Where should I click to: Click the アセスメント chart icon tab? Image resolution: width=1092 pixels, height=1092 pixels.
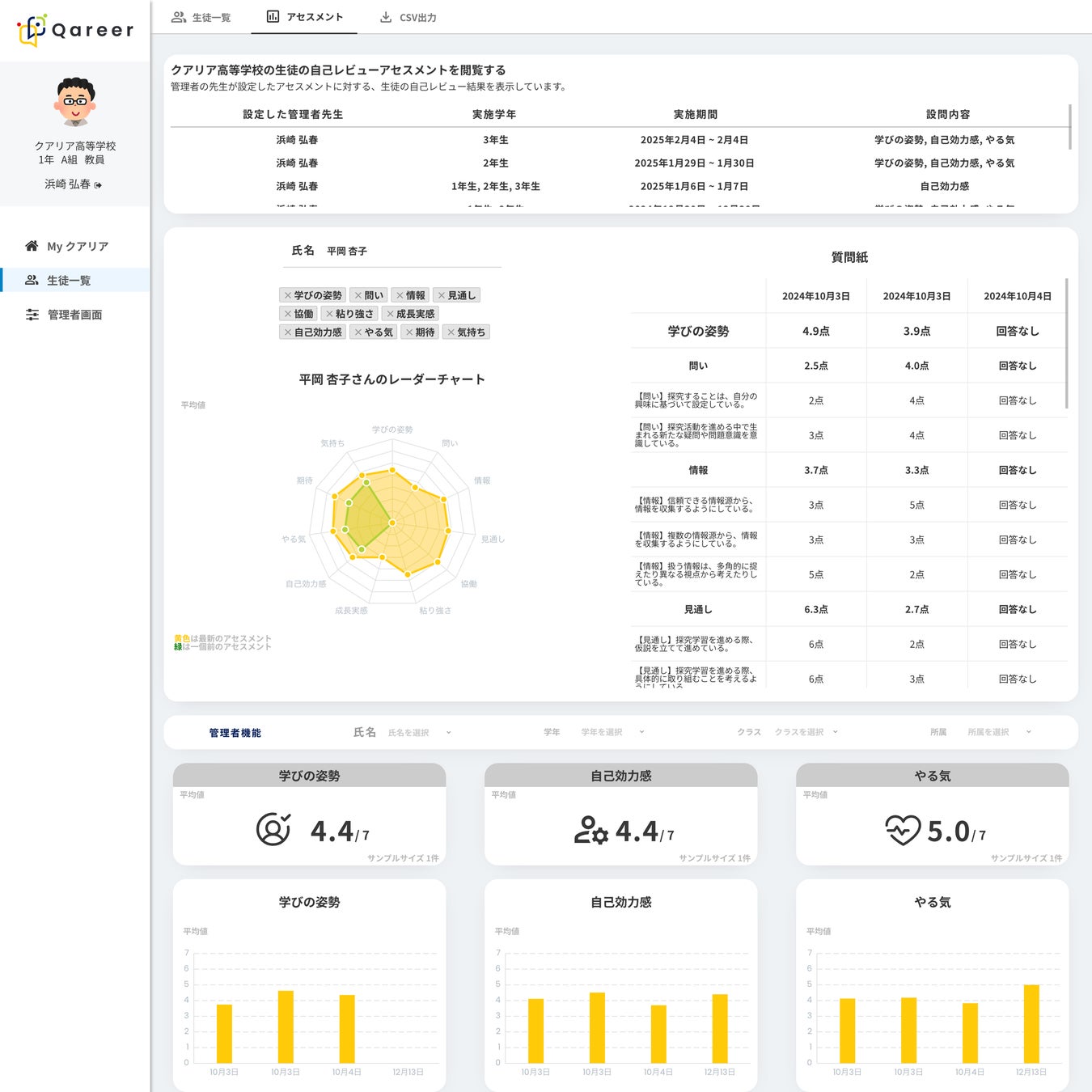coord(273,17)
